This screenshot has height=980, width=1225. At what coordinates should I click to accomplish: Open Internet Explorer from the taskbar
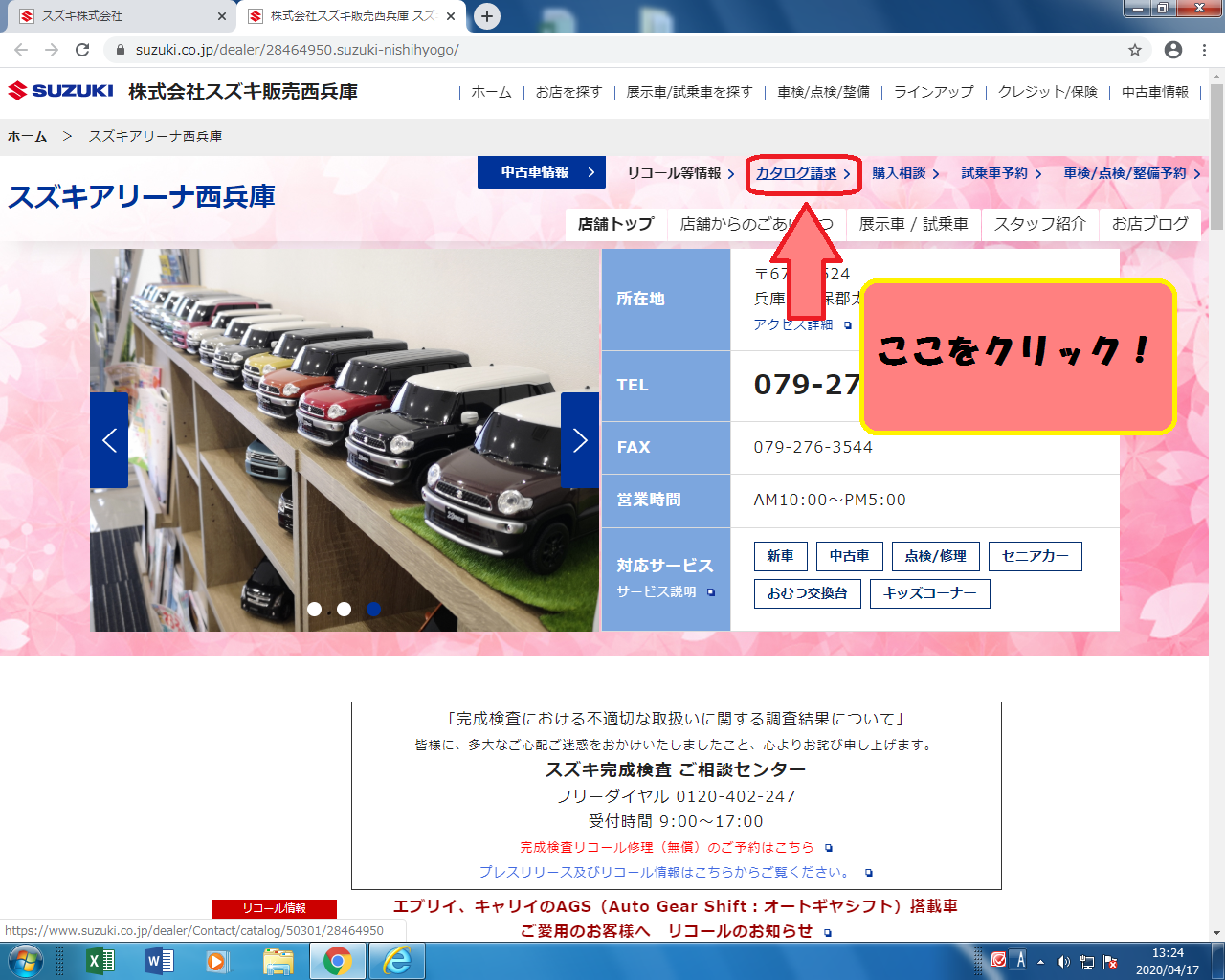396,961
